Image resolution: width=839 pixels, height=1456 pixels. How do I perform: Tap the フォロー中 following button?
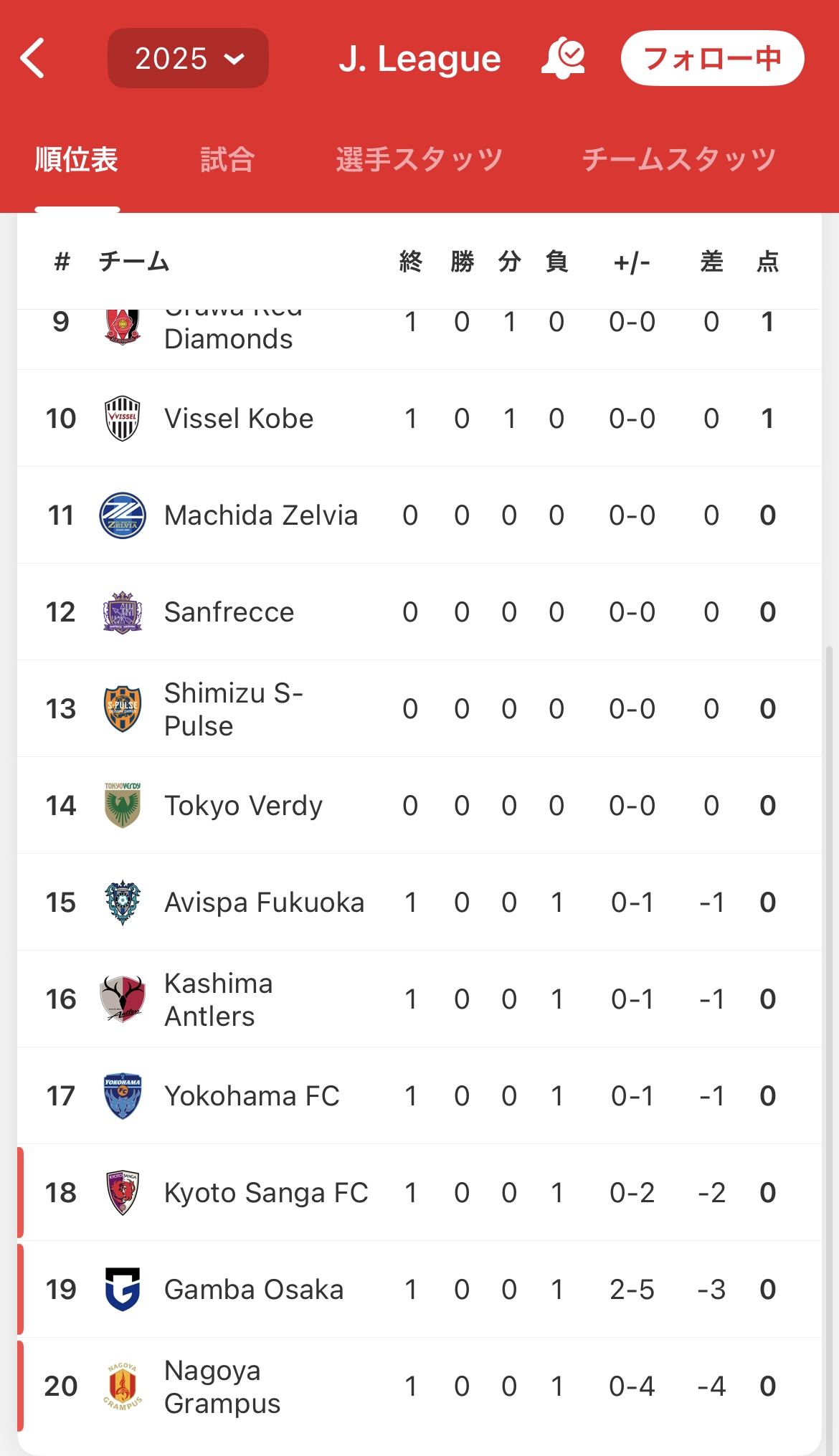click(712, 58)
